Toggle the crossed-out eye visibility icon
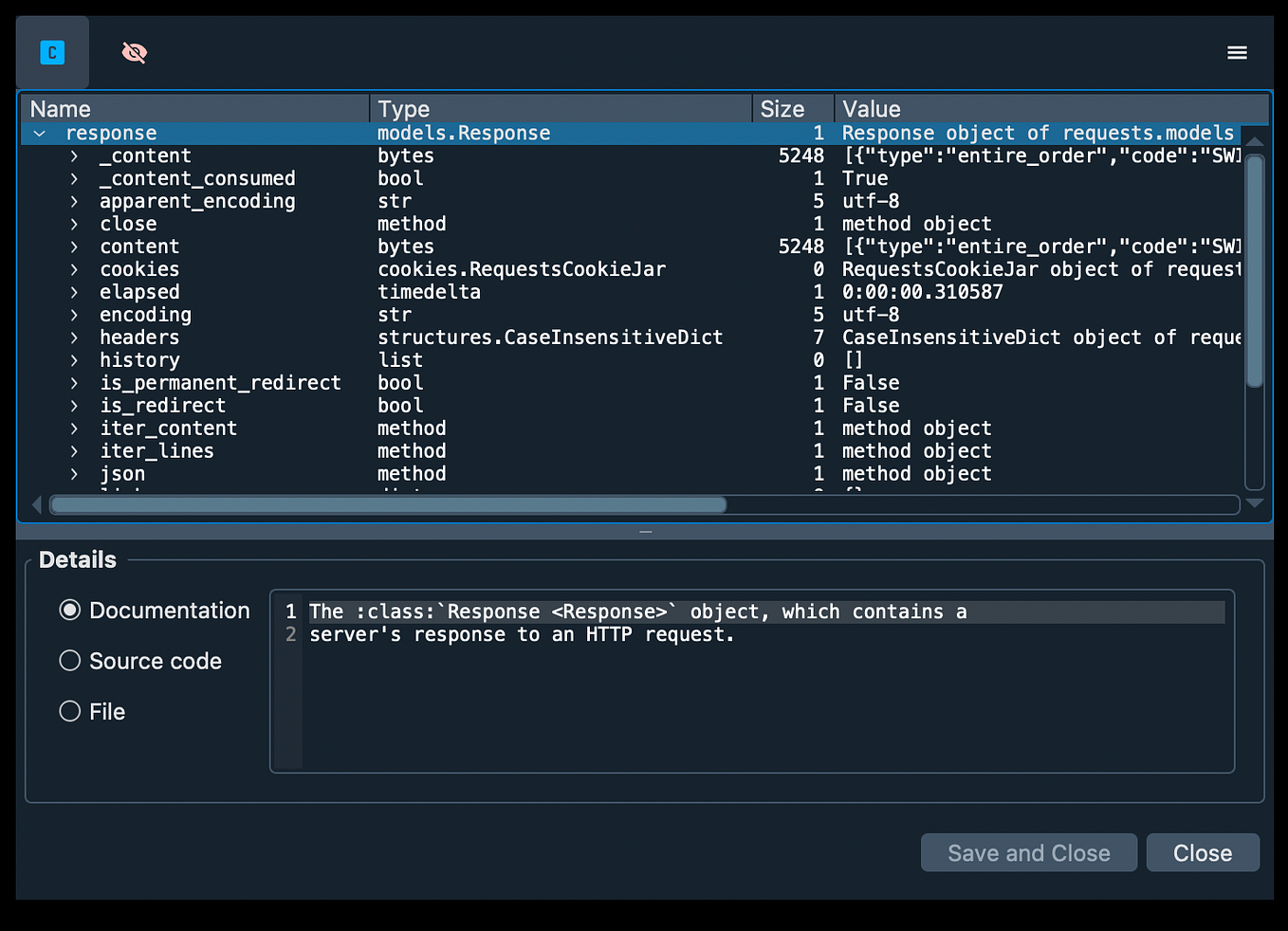Image resolution: width=1288 pixels, height=931 pixels. point(134,52)
